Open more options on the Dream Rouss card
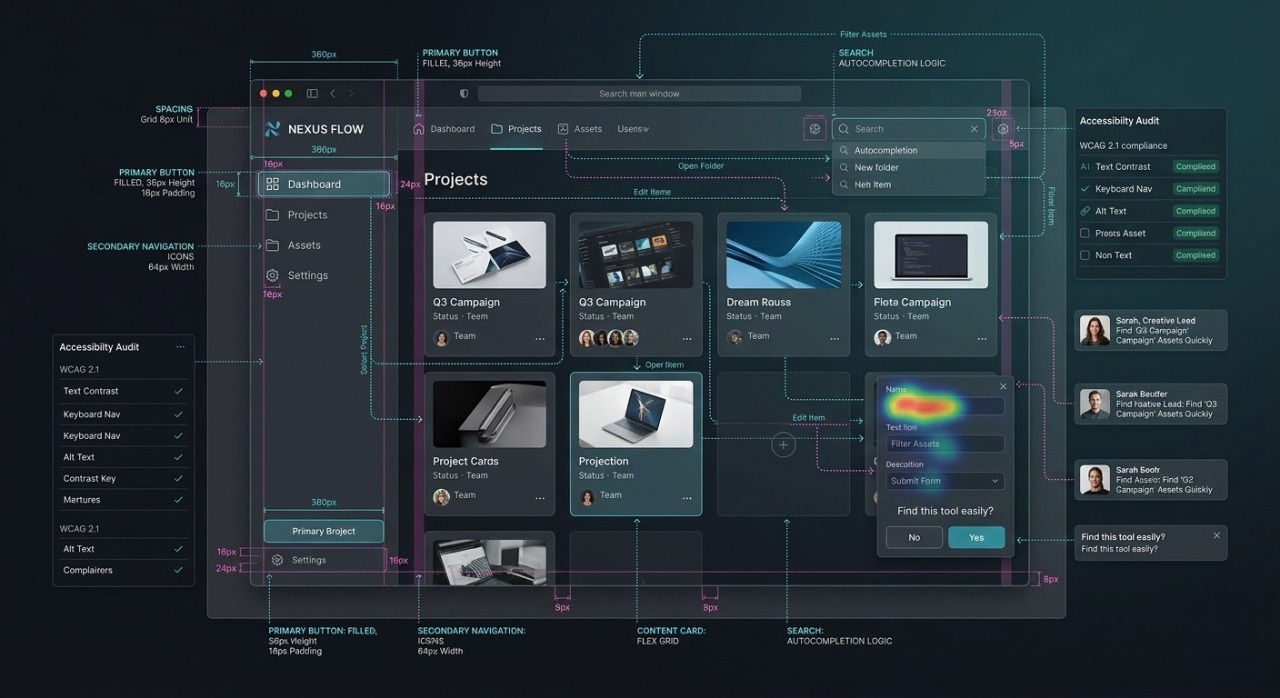Image resolution: width=1280 pixels, height=698 pixels. pos(835,339)
